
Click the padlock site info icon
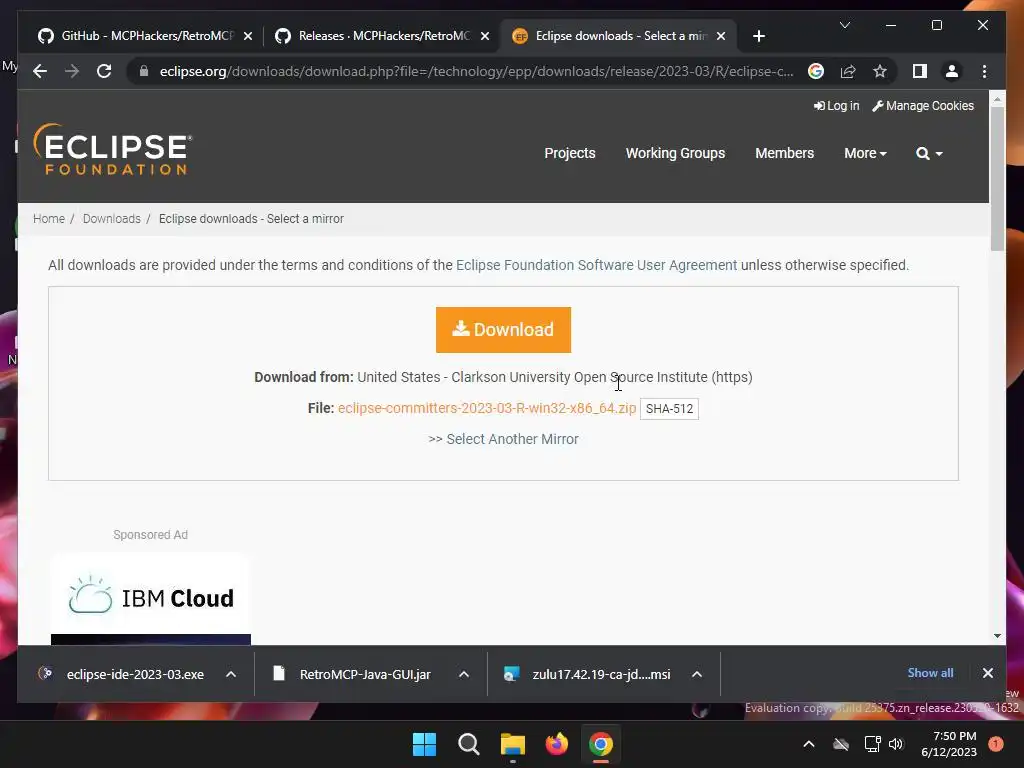(x=144, y=71)
